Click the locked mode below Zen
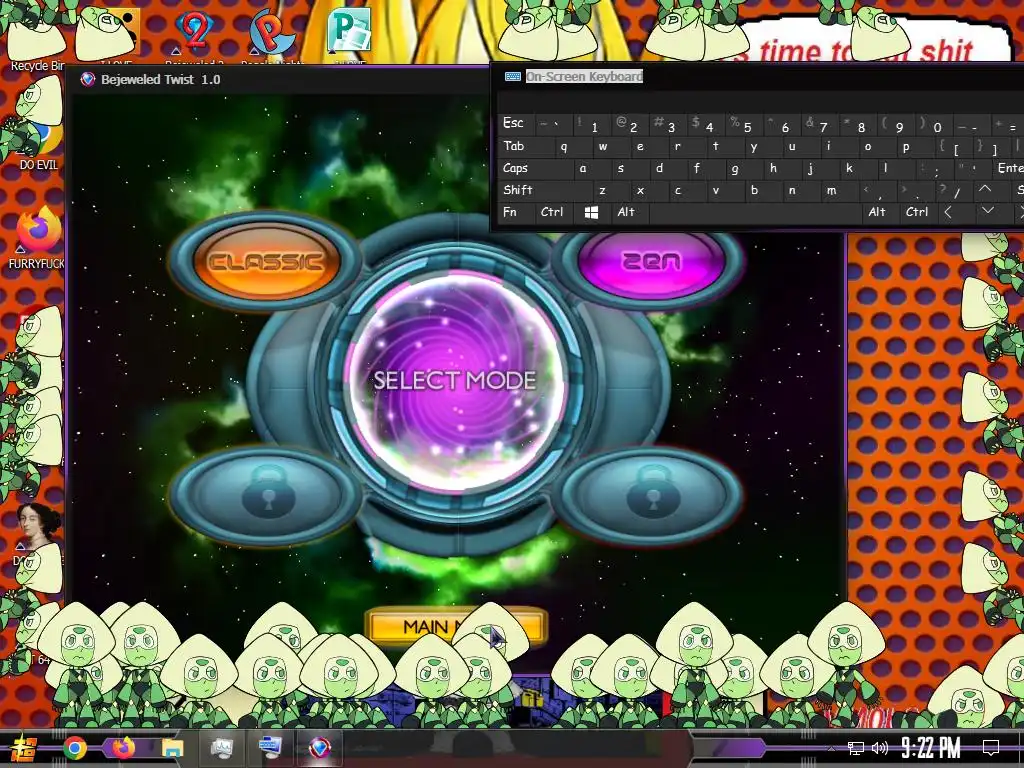 coord(651,496)
